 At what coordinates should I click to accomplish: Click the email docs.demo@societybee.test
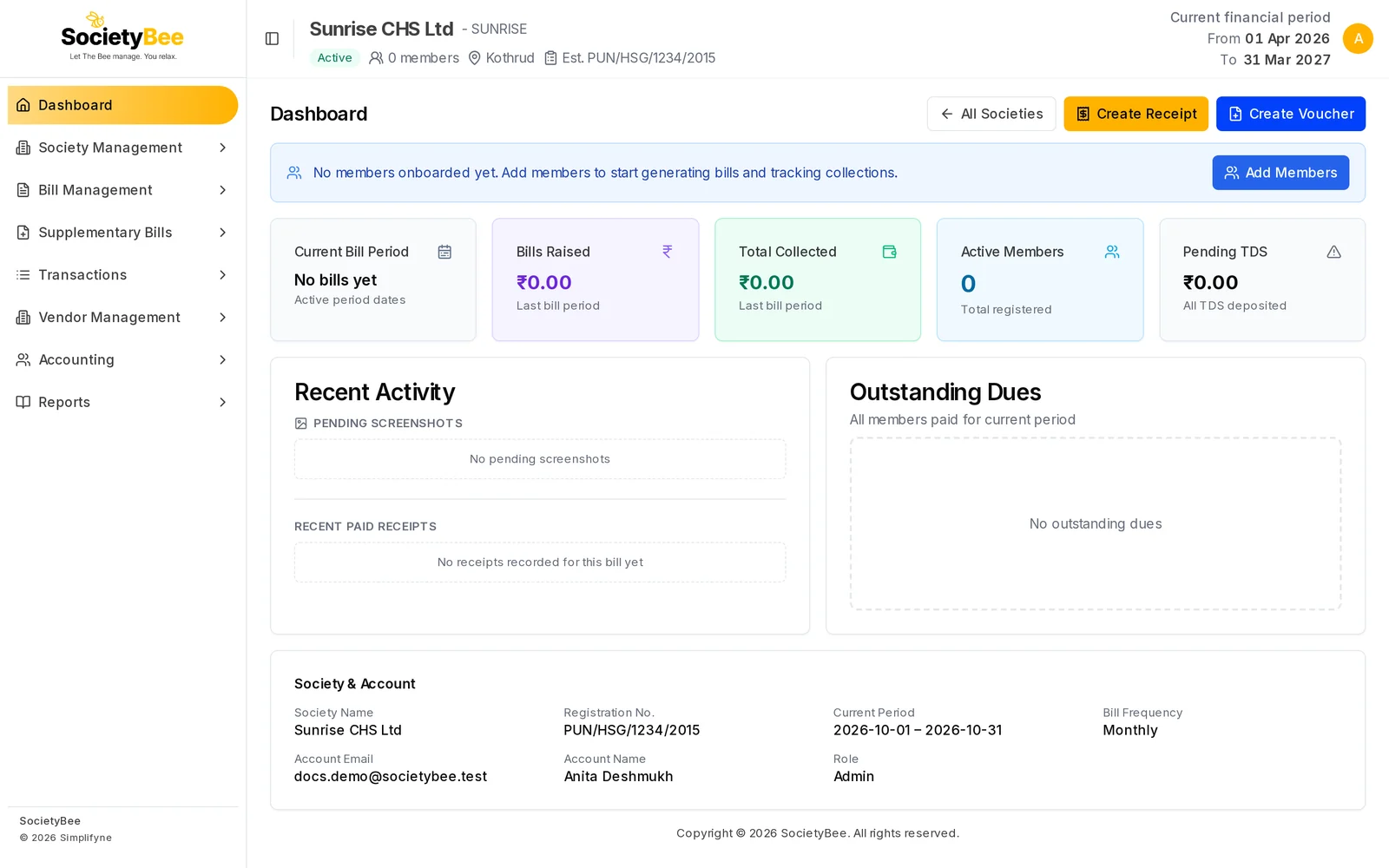(x=391, y=777)
